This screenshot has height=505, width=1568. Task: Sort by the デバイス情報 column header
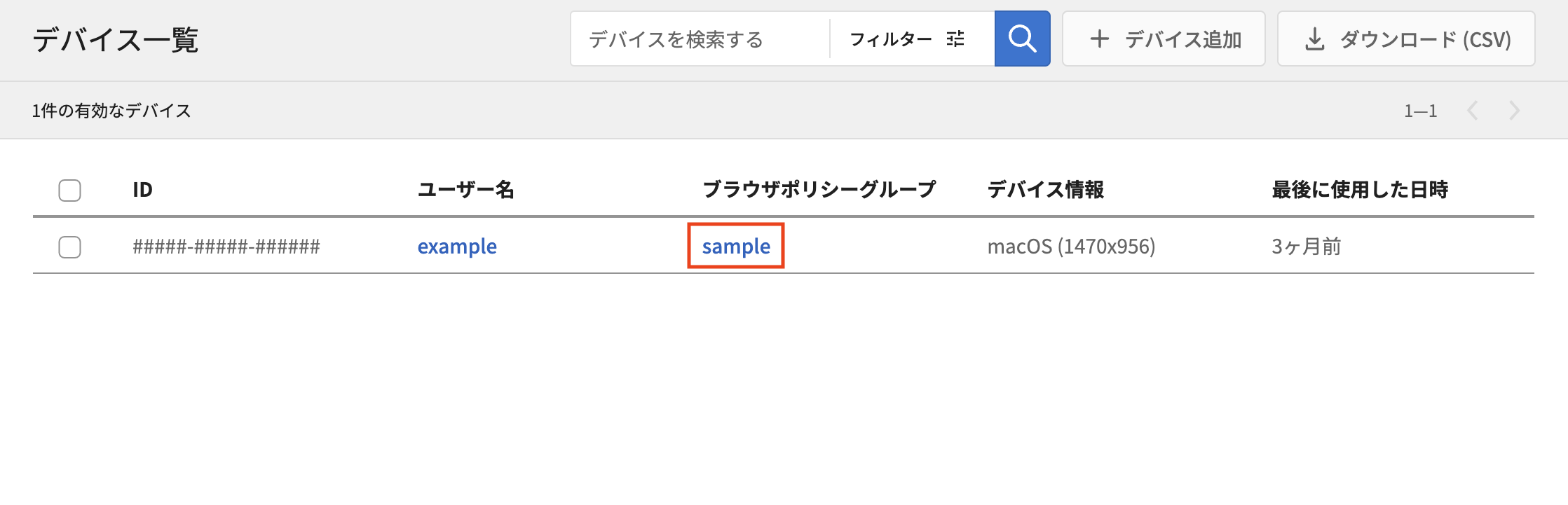(1046, 190)
